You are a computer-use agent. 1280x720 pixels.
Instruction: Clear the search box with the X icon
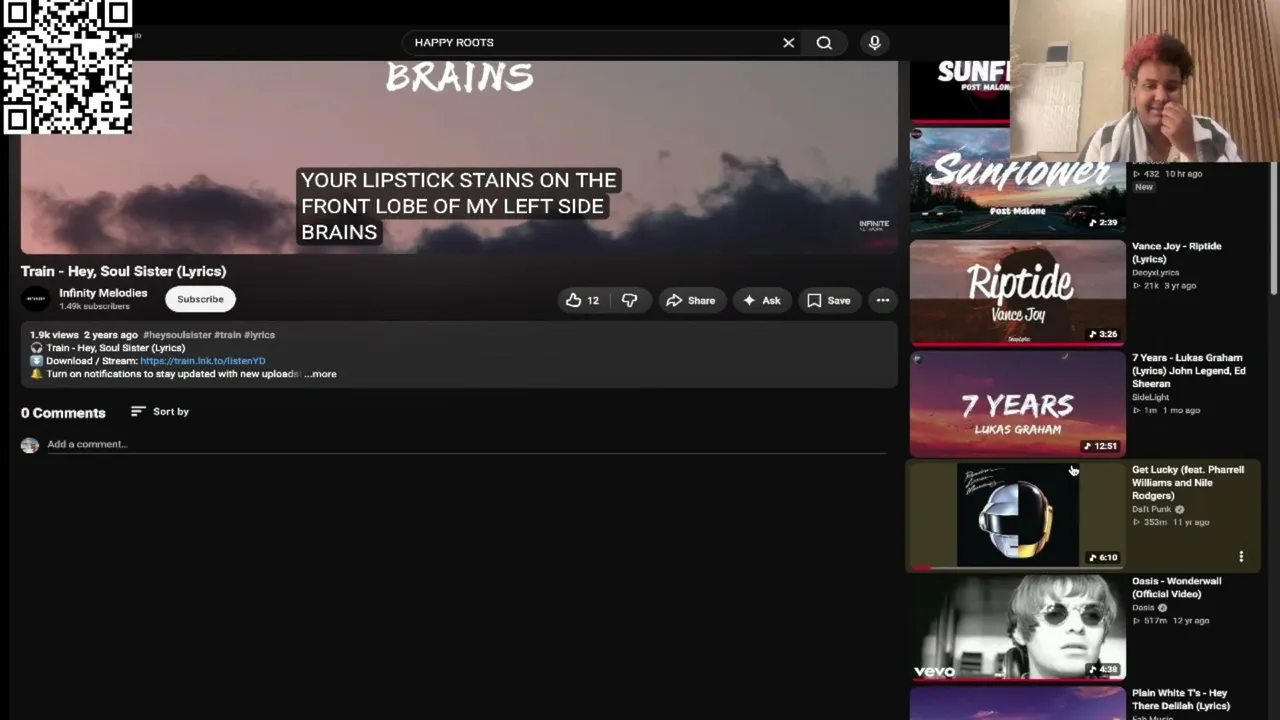pos(788,43)
